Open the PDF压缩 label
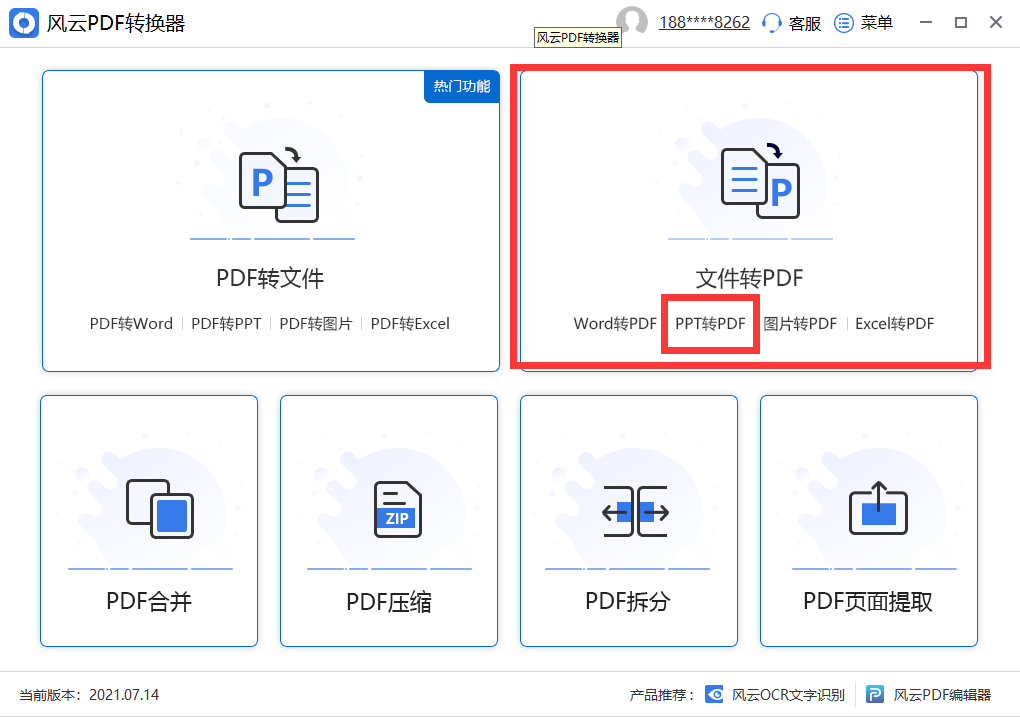Screen dimensions: 1020x717 pyautogui.click(x=389, y=602)
